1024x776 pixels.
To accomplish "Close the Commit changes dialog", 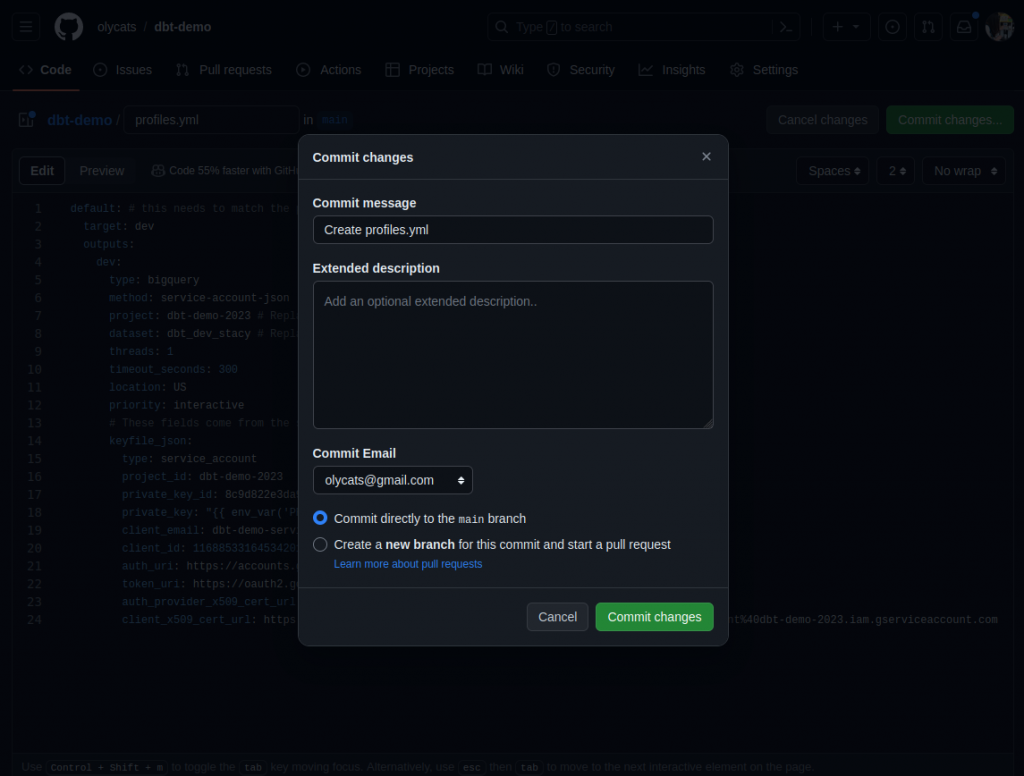I will pos(706,157).
